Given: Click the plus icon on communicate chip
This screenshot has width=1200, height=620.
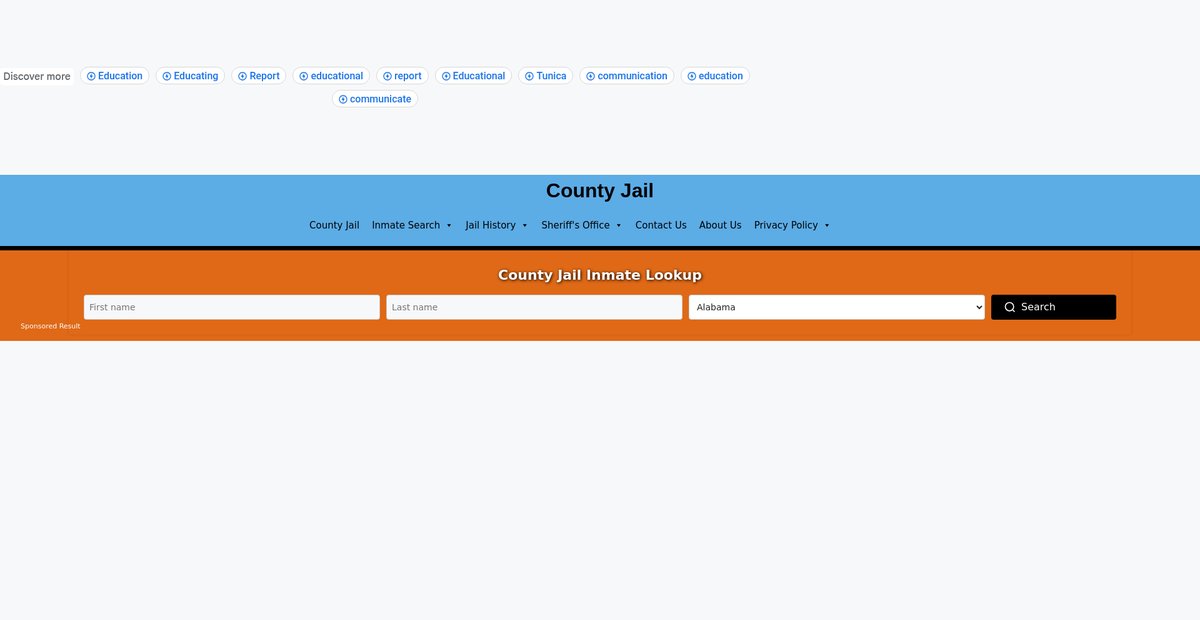Looking at the screenshot, I should [x=343, y=99].
